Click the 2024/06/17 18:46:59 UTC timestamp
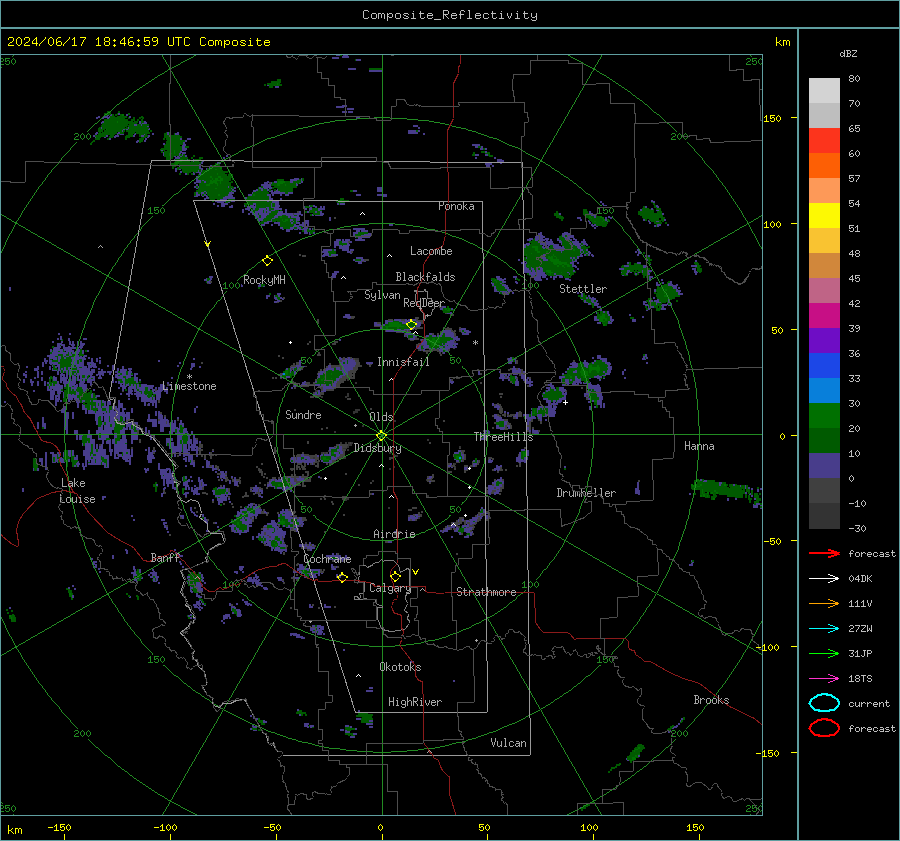The width and height of the screenshot is (900, 841). point(138,42)
